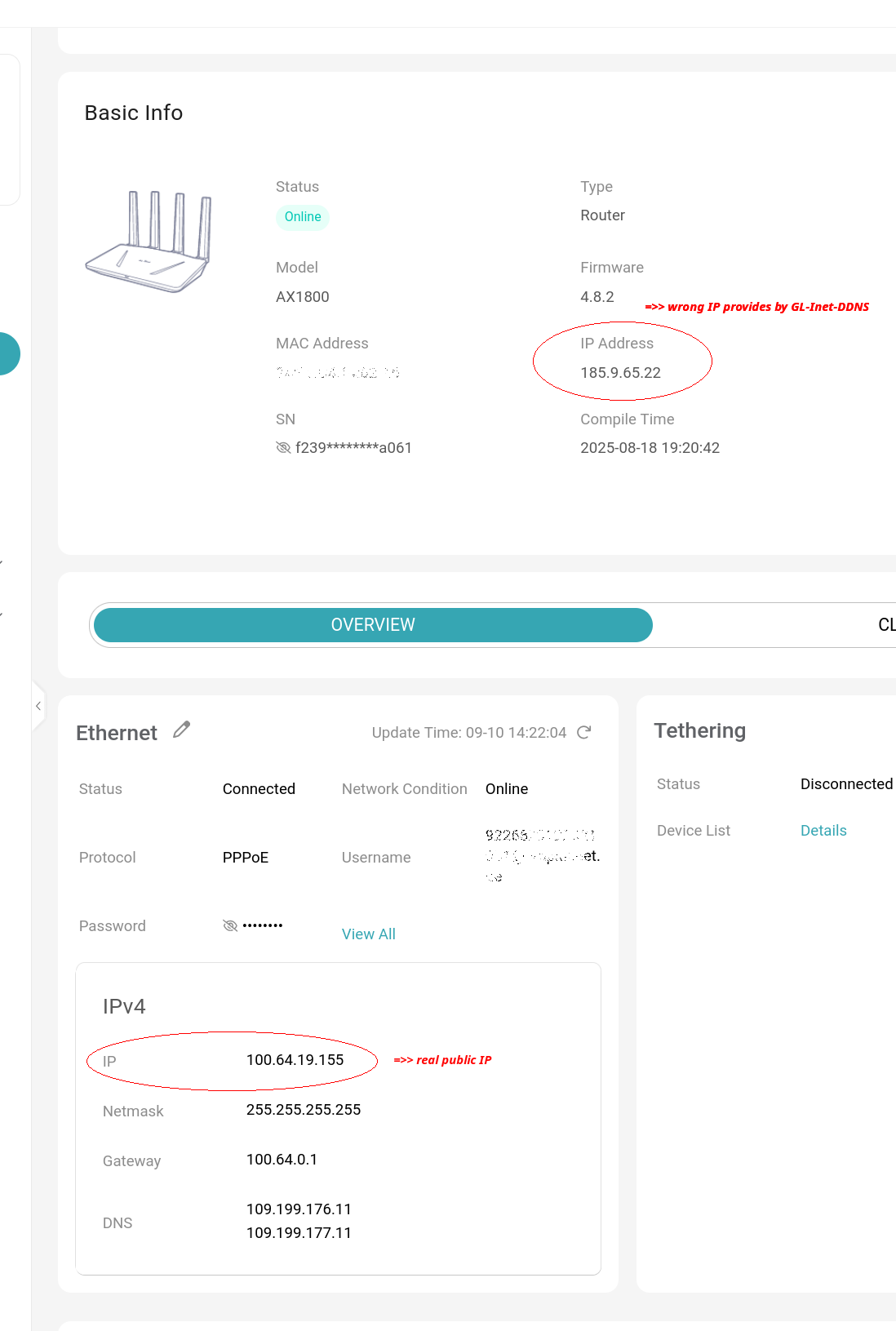Select DNS server 109.199.176.11
Viewport: 896px width, 1331px height.
[299, 1209]
